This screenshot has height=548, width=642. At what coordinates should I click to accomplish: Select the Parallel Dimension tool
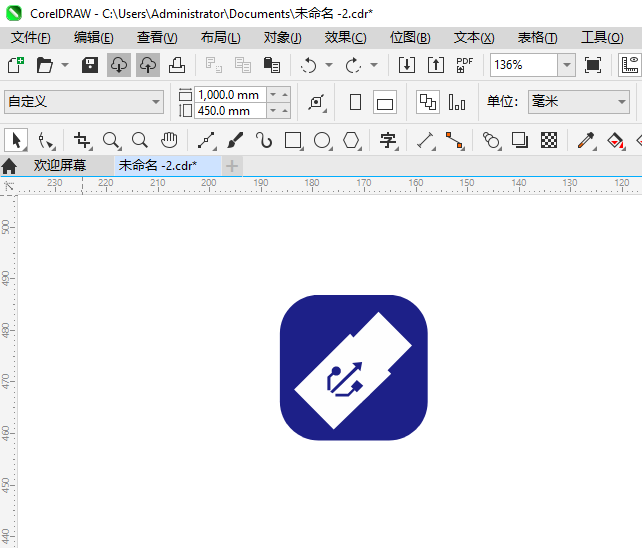click(425, 140)
